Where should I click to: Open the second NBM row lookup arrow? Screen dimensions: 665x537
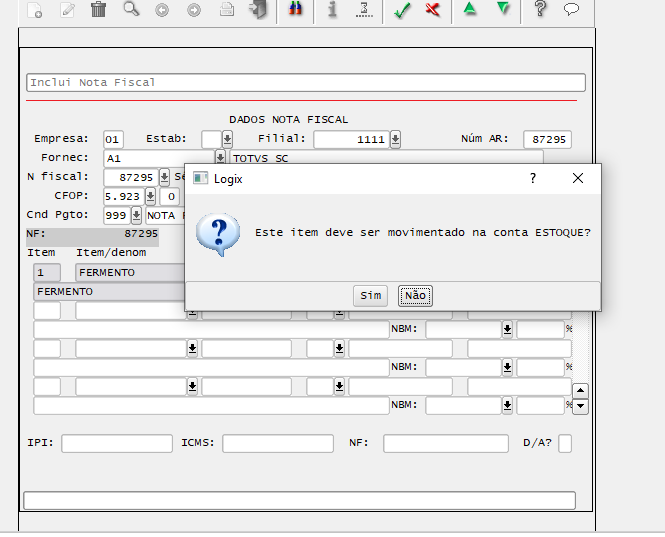pyautogui.click(x=507, y=367)
